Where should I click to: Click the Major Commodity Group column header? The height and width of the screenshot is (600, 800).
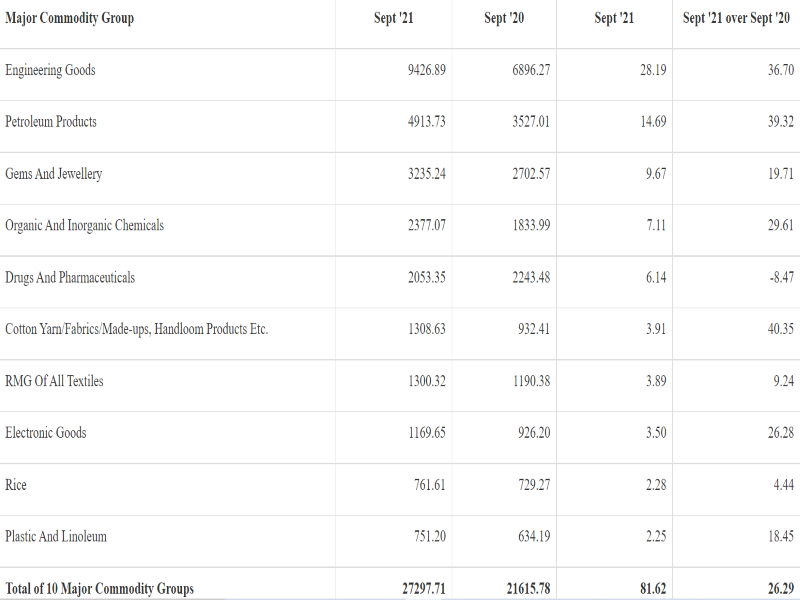pyautogui.click(x=69, y=18)
